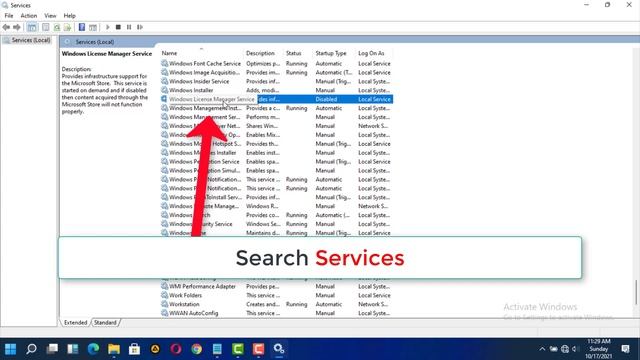The image size is (640, 360).
Task: Toggle Show/Hide Action Pane toolbar icon
Action: click(x=93, y=27)
